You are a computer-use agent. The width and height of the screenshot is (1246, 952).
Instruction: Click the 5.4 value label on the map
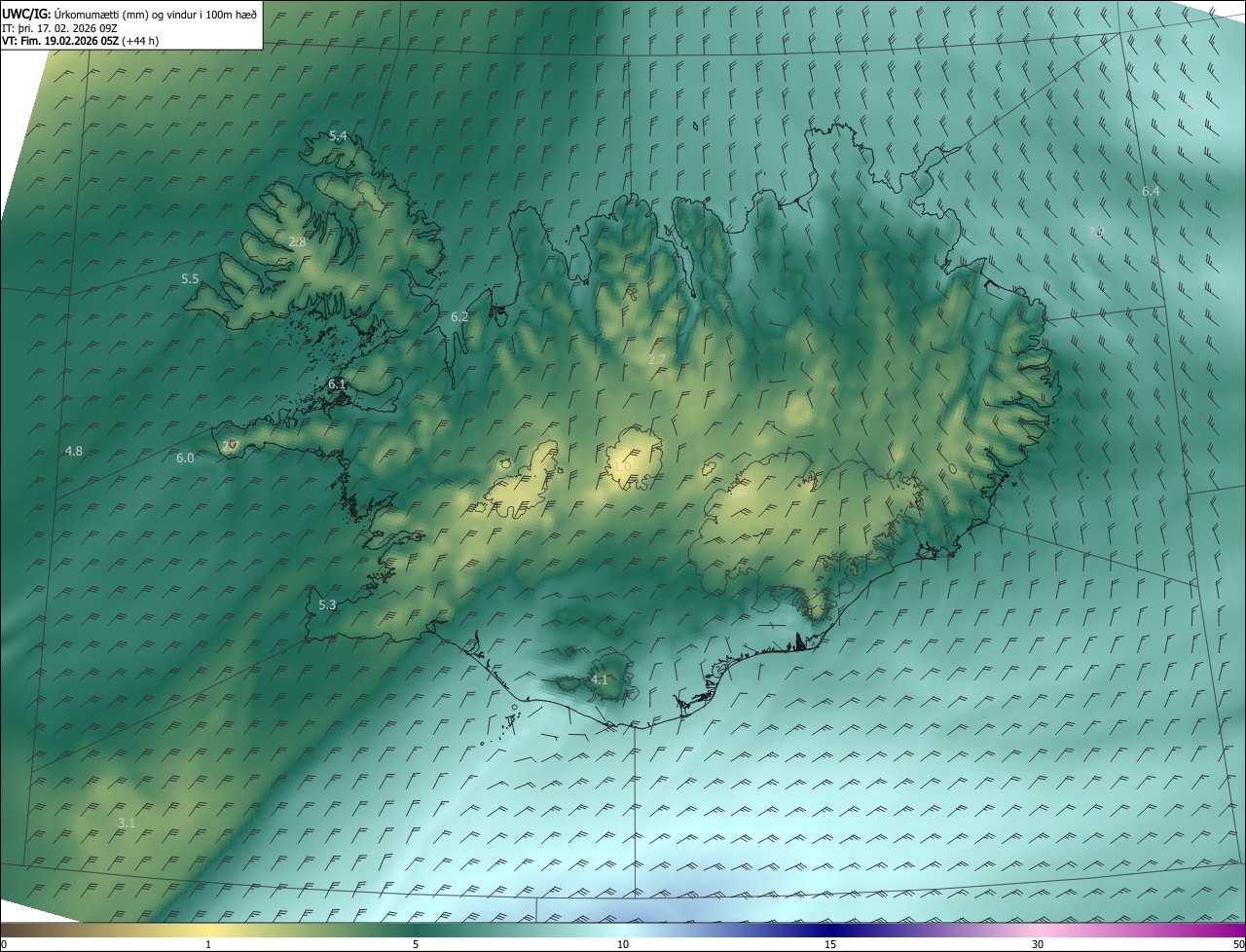(x=338, y=136)
